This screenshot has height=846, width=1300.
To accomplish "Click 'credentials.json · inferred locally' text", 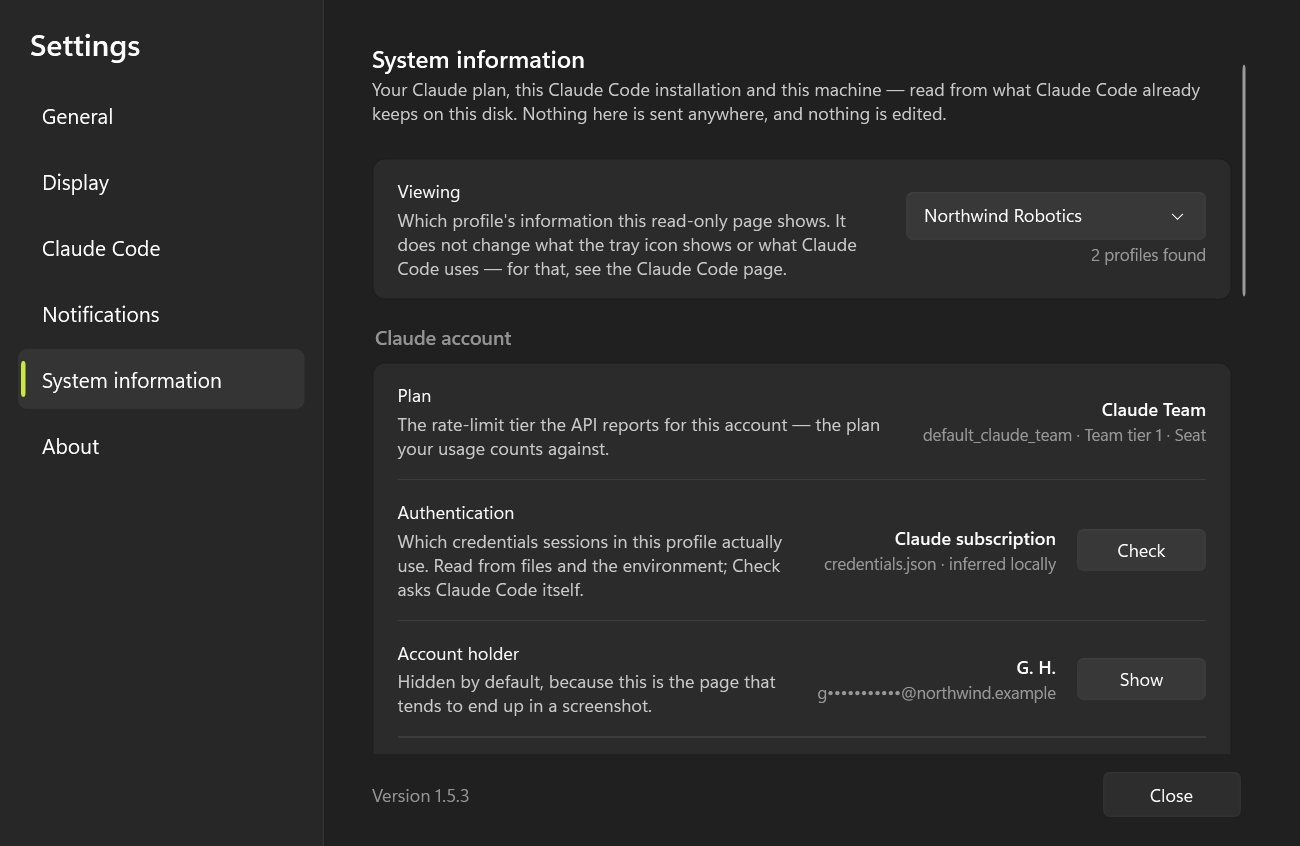I will (x=940, y=564).
